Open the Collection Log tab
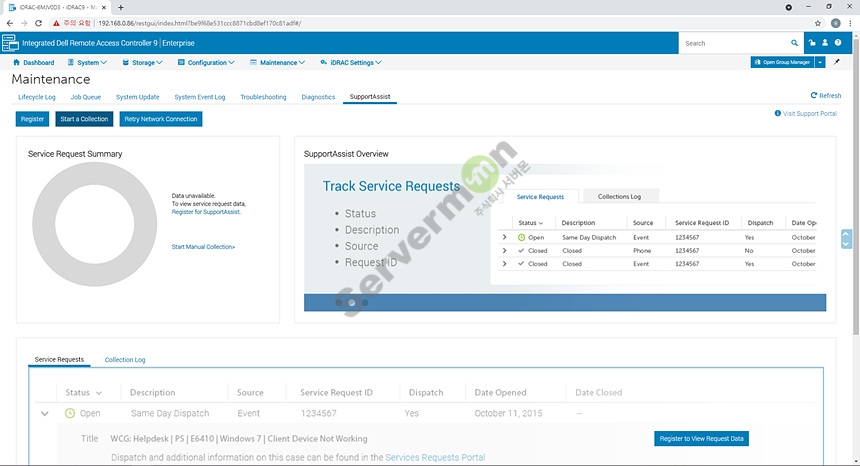The height and width of the screenshot is (466, 860). [x=125, y=360]
